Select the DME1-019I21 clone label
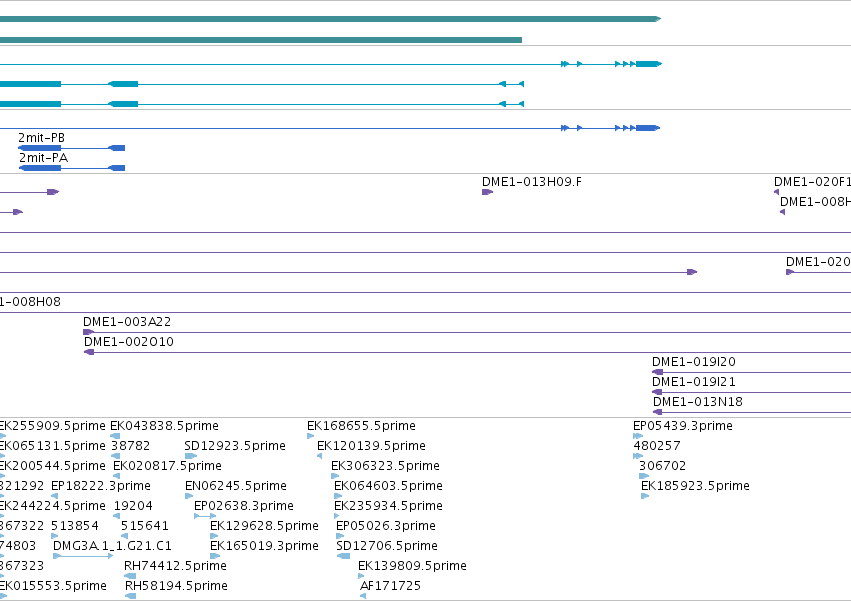The height and width of the screenshot is (601, 851). pyautogui.click(x=694, y=382)
